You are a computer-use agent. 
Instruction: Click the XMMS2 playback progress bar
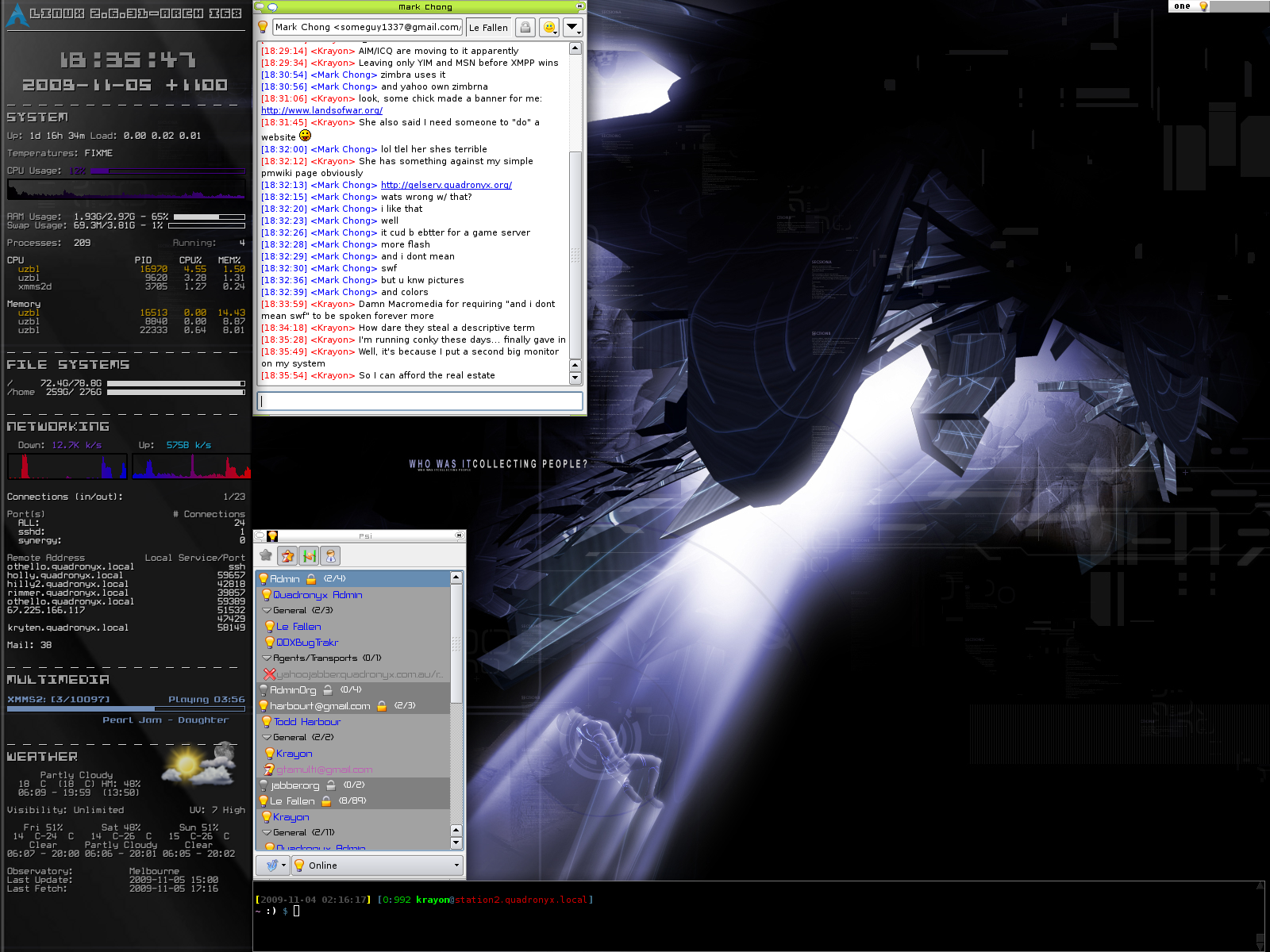click(125, 708)
